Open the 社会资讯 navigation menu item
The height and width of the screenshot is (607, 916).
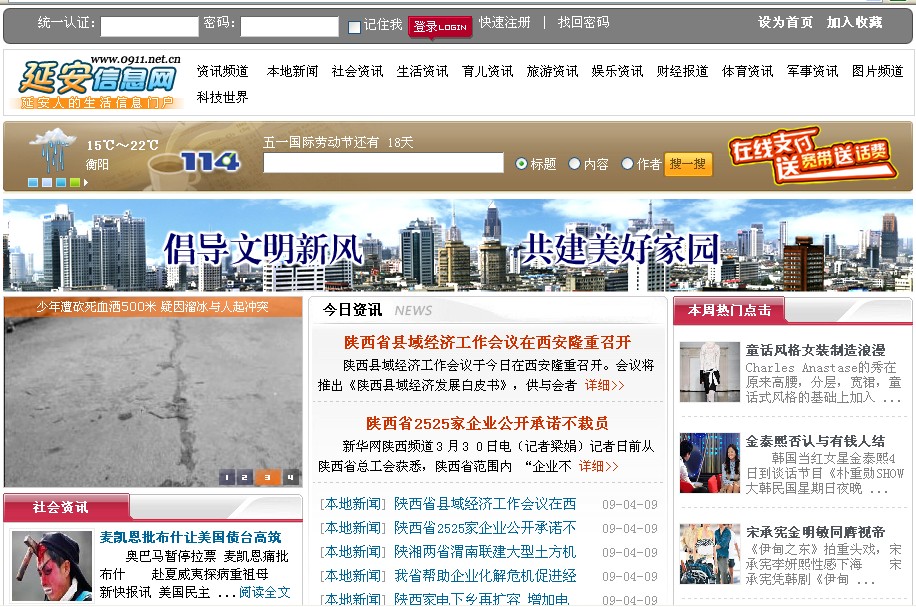[358, 71]
